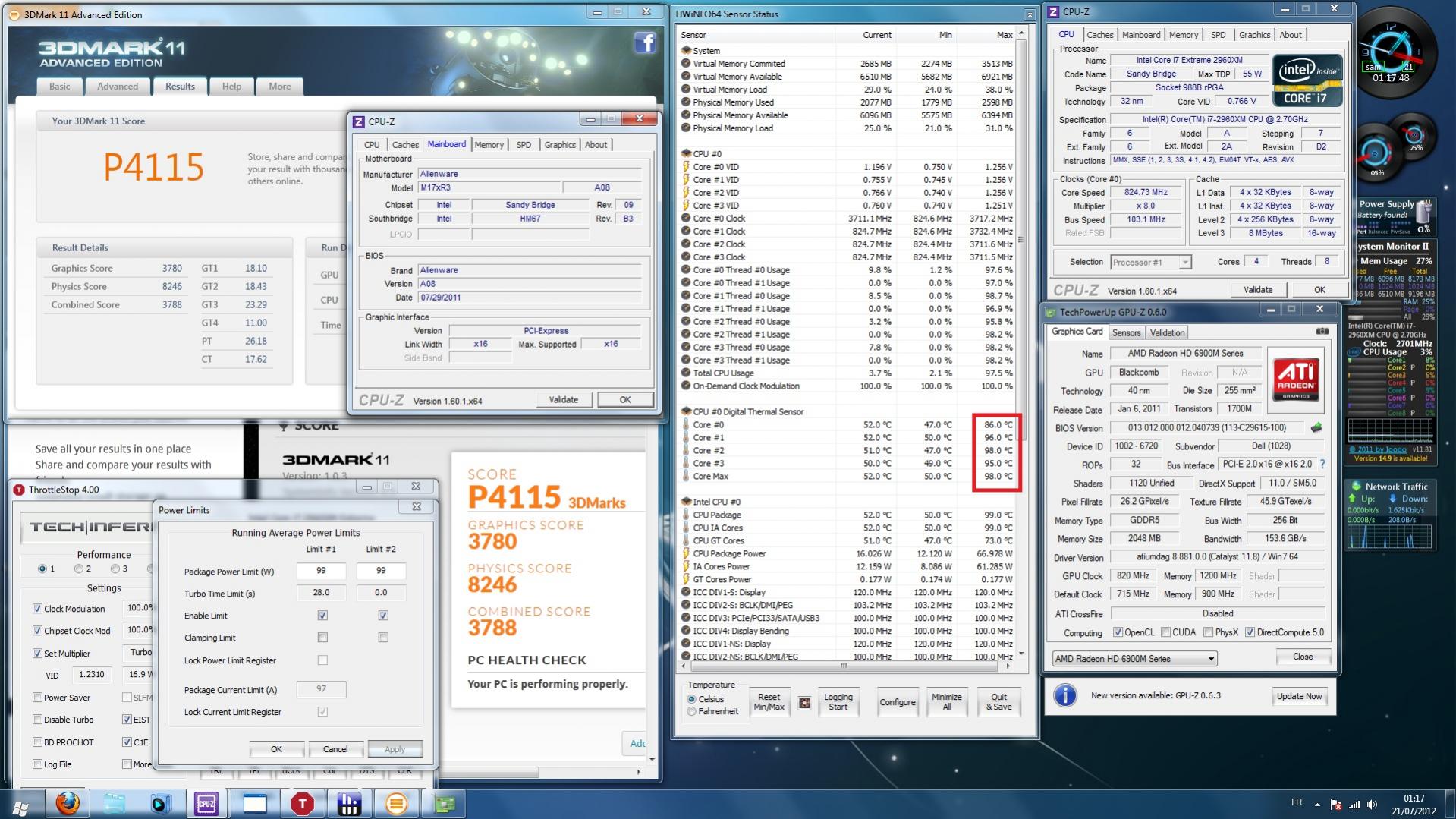Open Firefox from the taskbar
Image resolution: width=1456 pixels, height=819 pixels.
pos(68,803)
